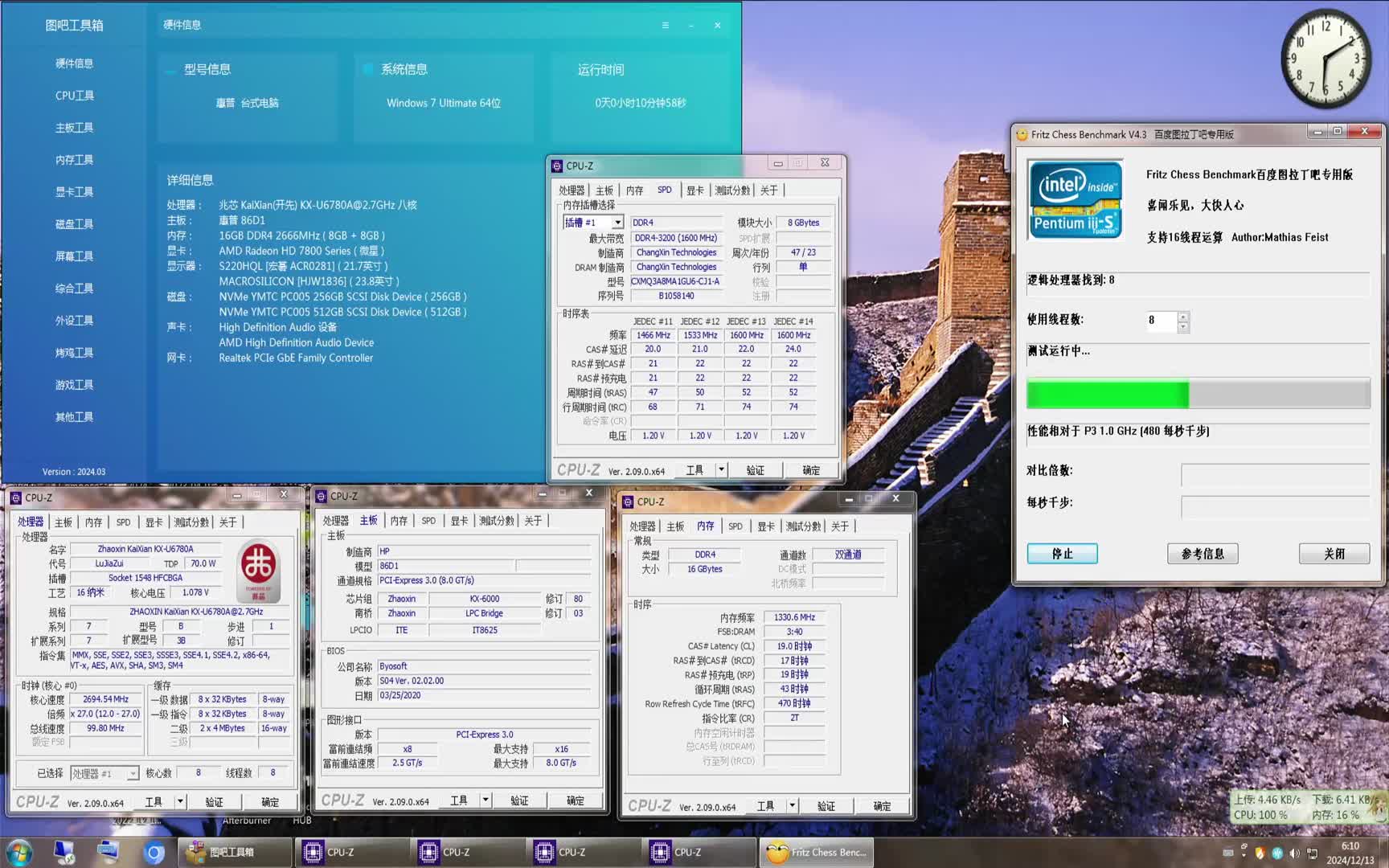Open the blue browser icon in taskbar
This screenshot has height=868, width=1389.
click(x=154, y=852)
